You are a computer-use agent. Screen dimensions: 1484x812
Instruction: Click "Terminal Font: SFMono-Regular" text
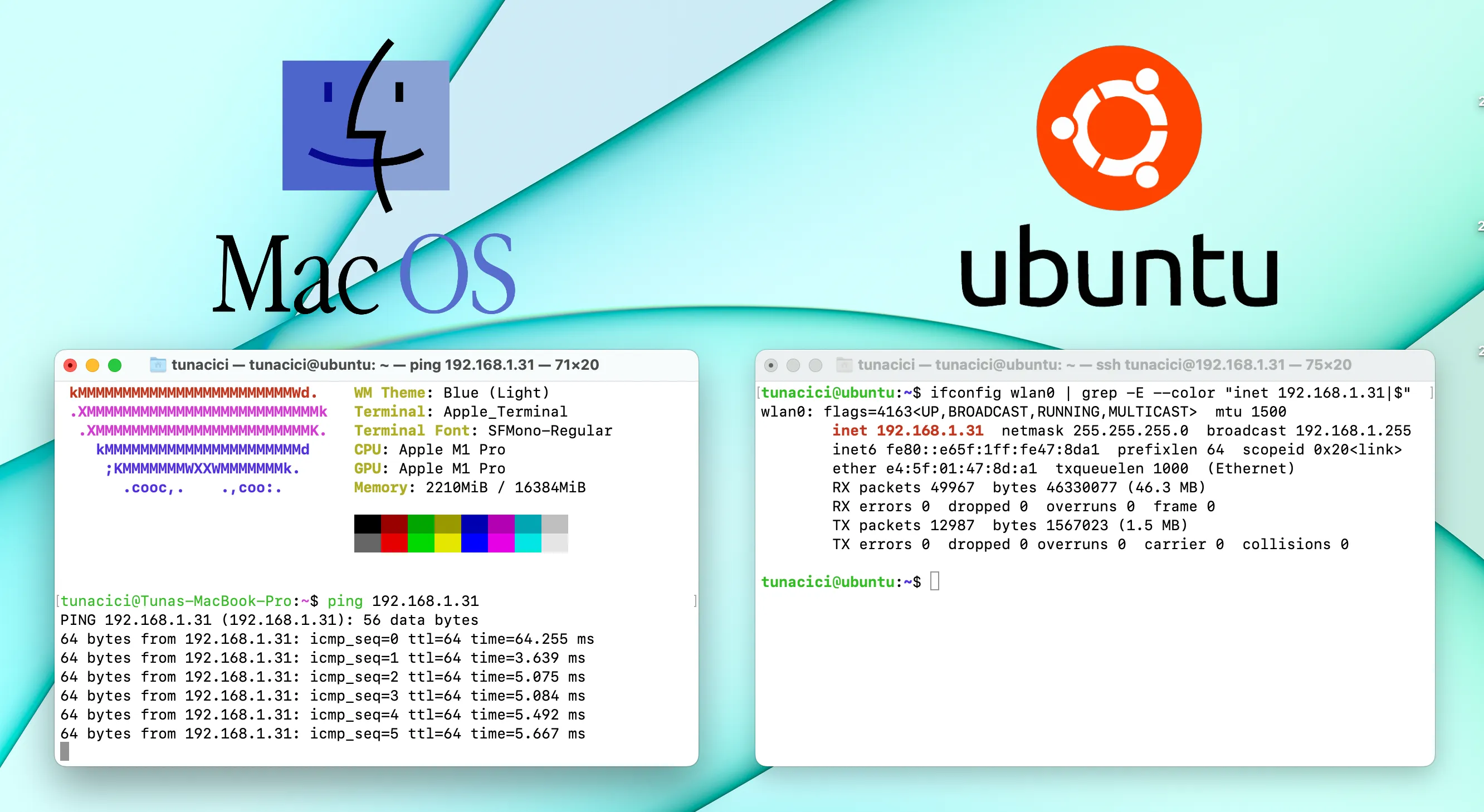click(x=483, y=431)
